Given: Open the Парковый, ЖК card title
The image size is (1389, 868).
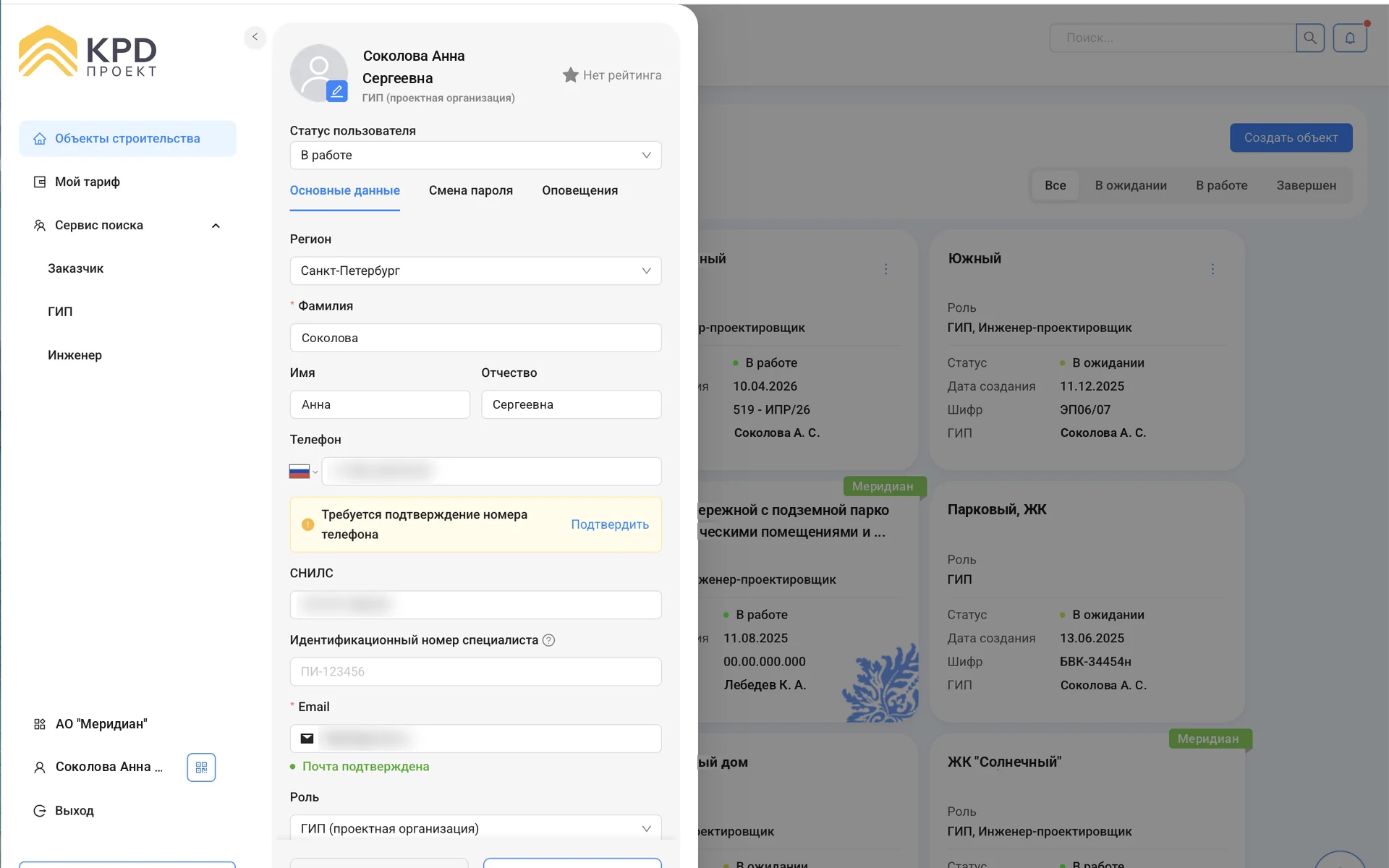Looking at the screenshot, I should pos(997,510).
